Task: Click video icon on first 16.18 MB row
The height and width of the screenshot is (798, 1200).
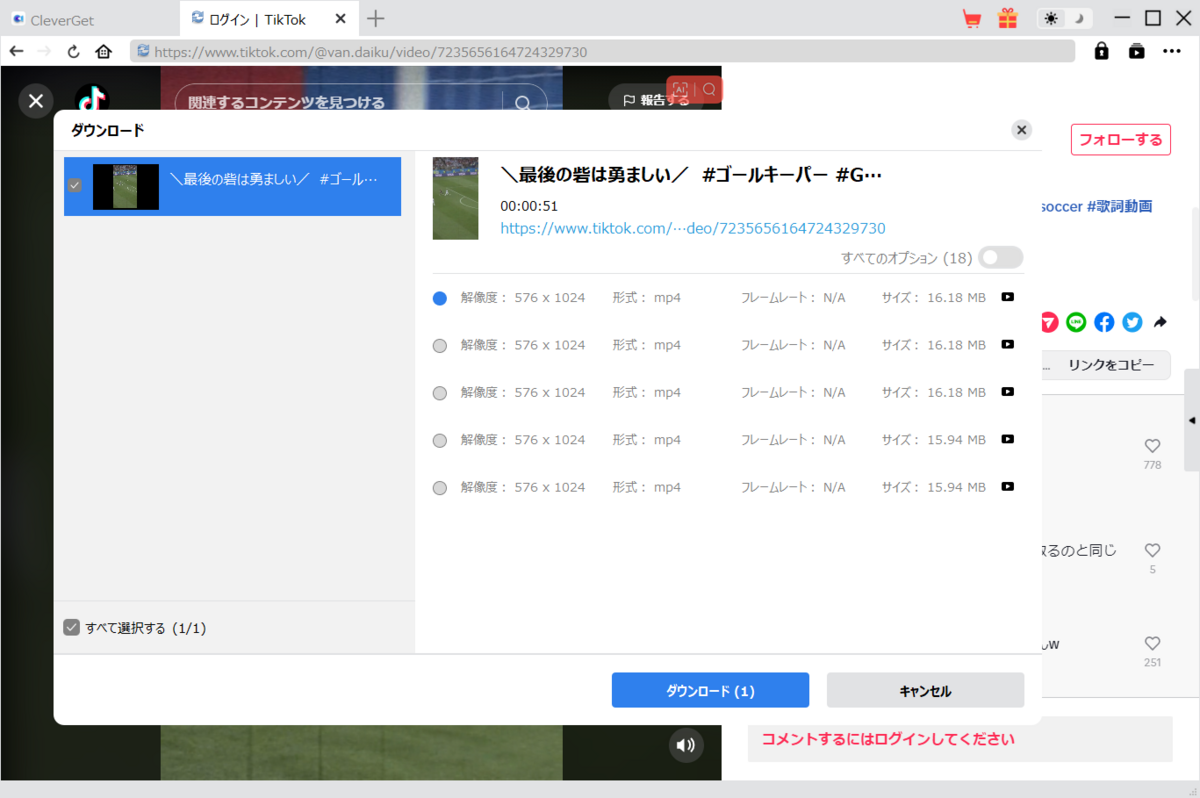Action: point(1008,297)
